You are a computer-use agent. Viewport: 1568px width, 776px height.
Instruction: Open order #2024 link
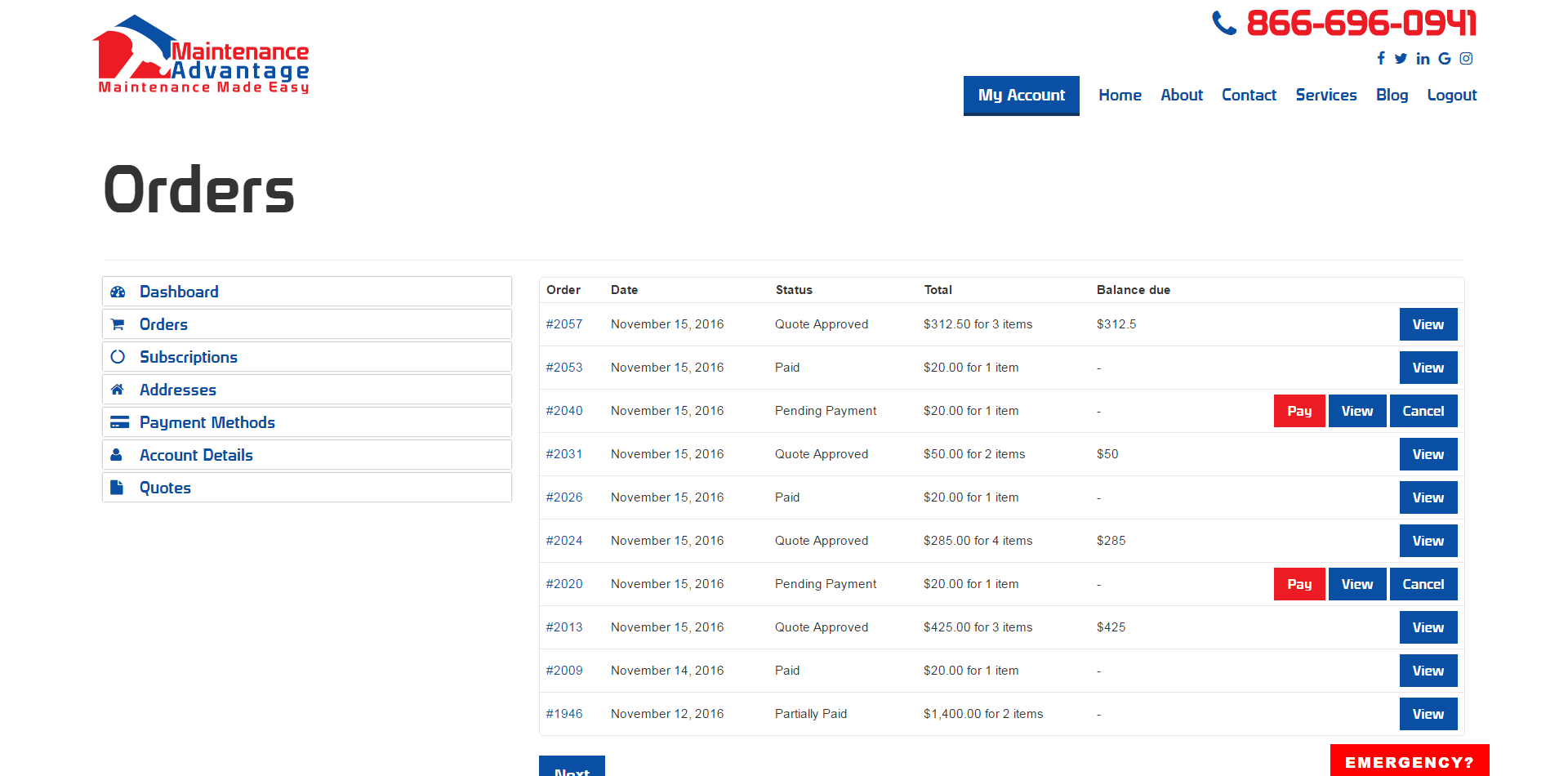564,541
